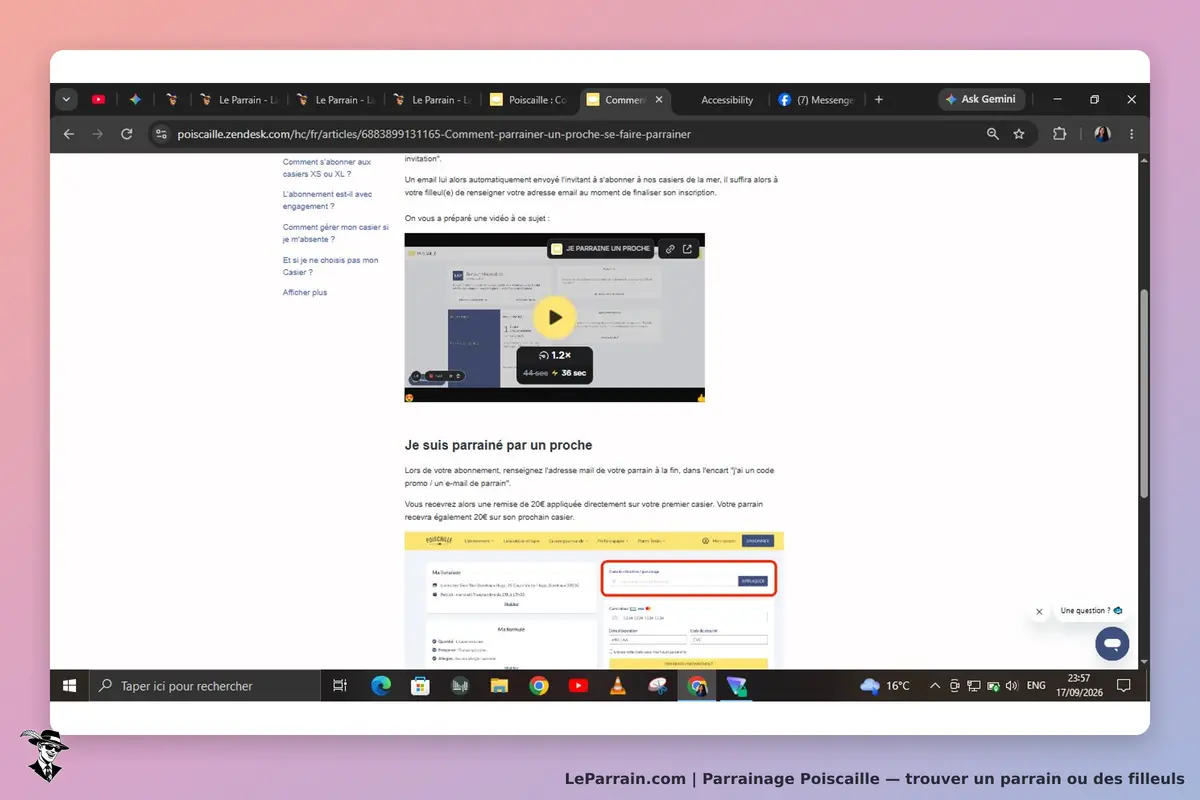Open the Zendesk chat widget button

coord(1112,643)
